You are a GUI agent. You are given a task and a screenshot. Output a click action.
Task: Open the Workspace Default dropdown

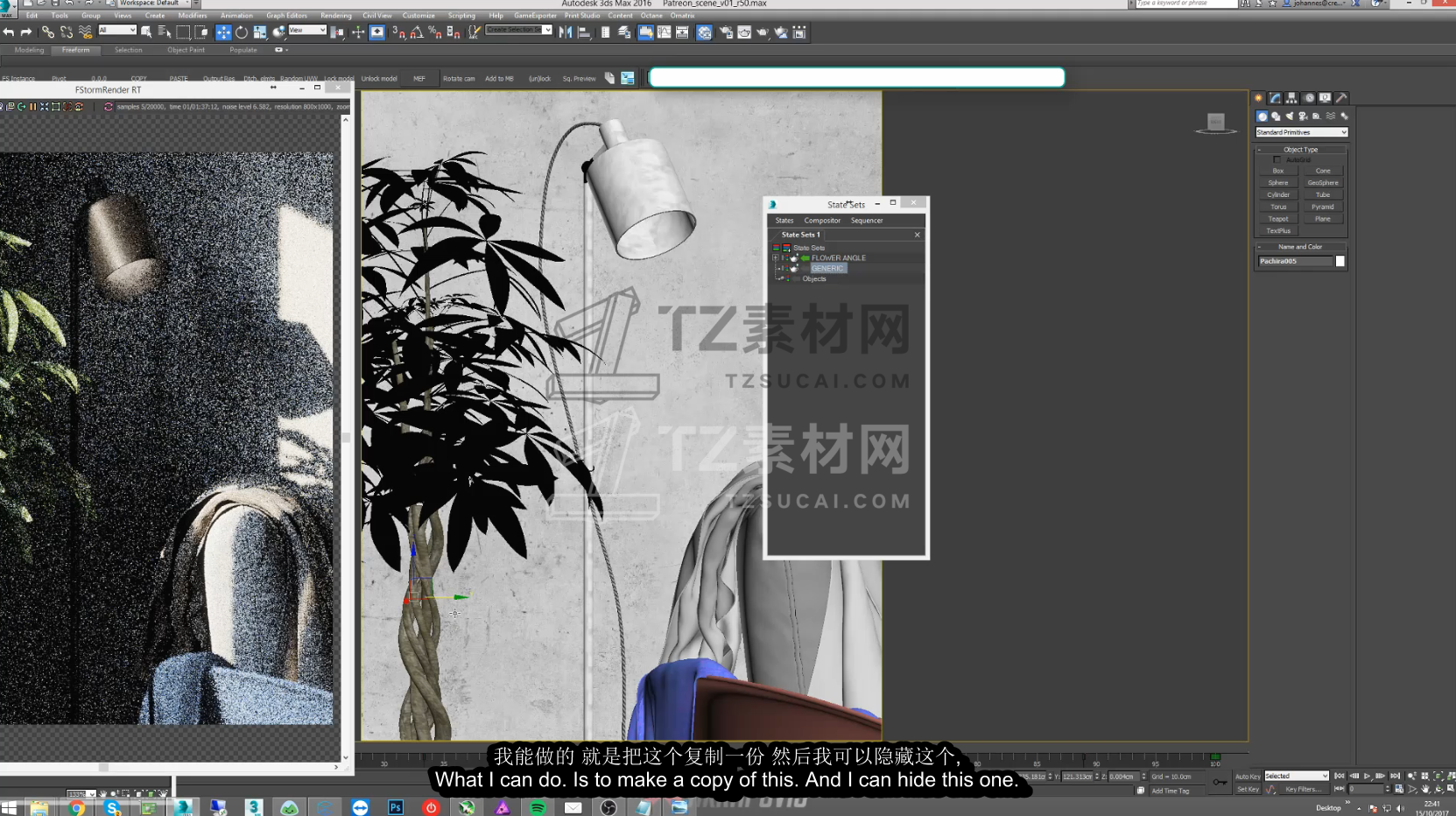[154, 4]
